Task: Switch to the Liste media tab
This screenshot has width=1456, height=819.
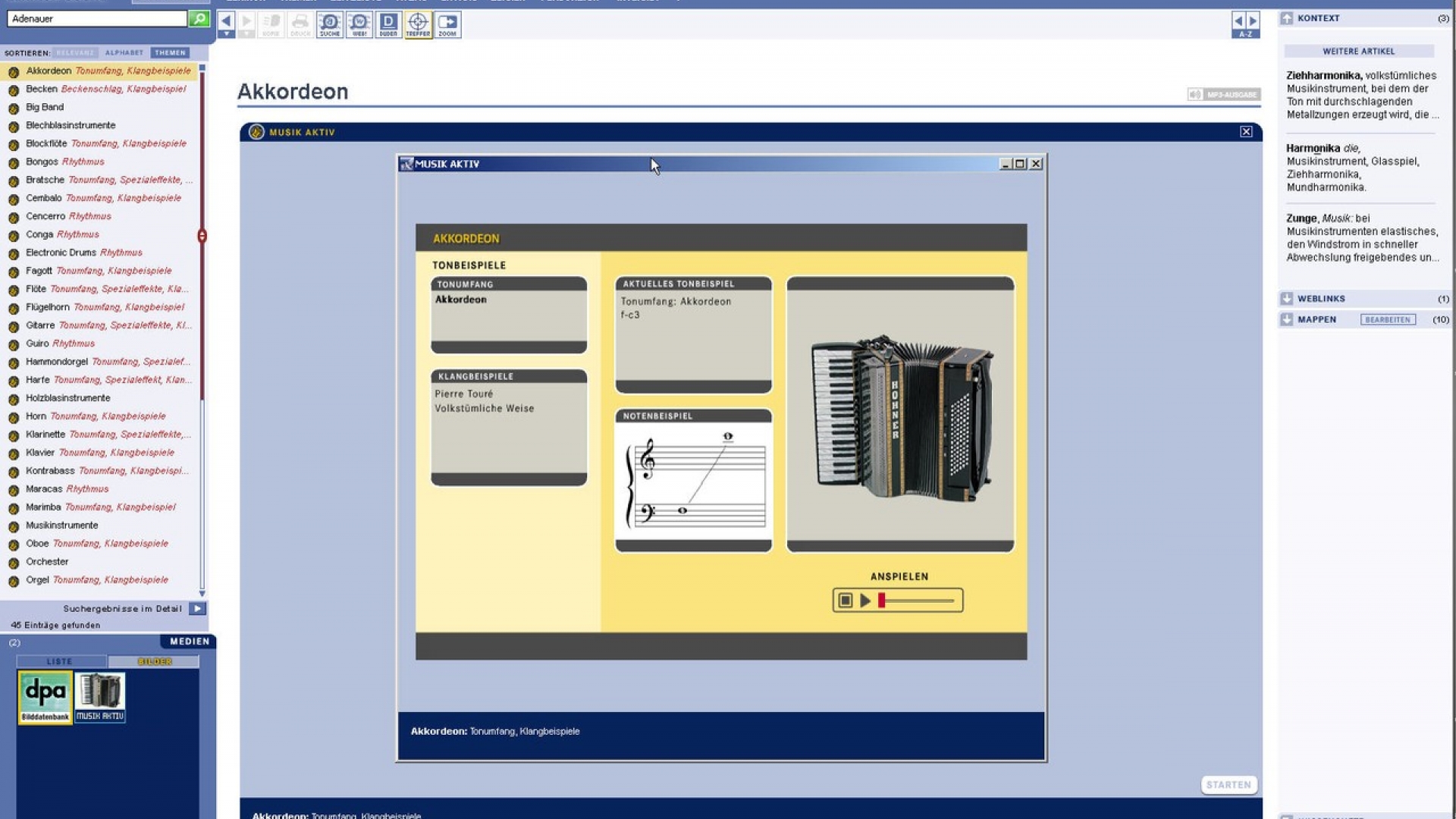Action: click(x=61, y=661)
